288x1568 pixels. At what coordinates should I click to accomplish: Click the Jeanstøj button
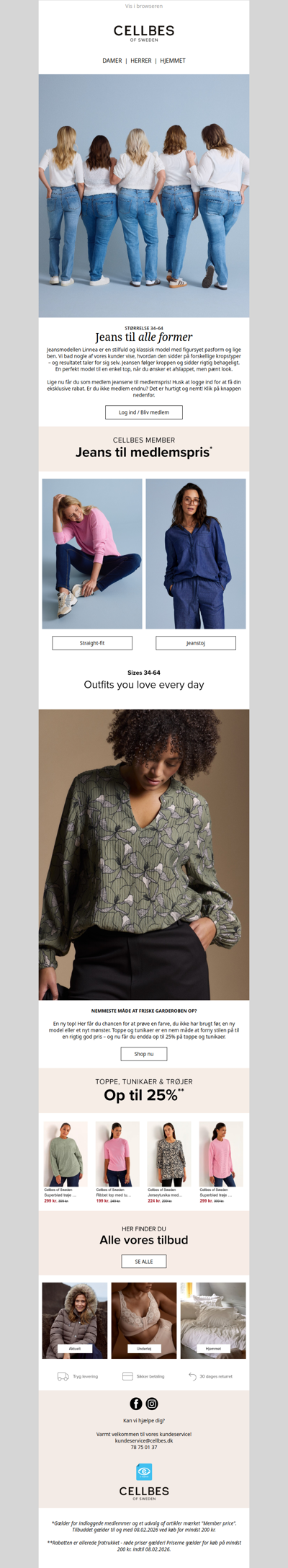tap(196, 643)
